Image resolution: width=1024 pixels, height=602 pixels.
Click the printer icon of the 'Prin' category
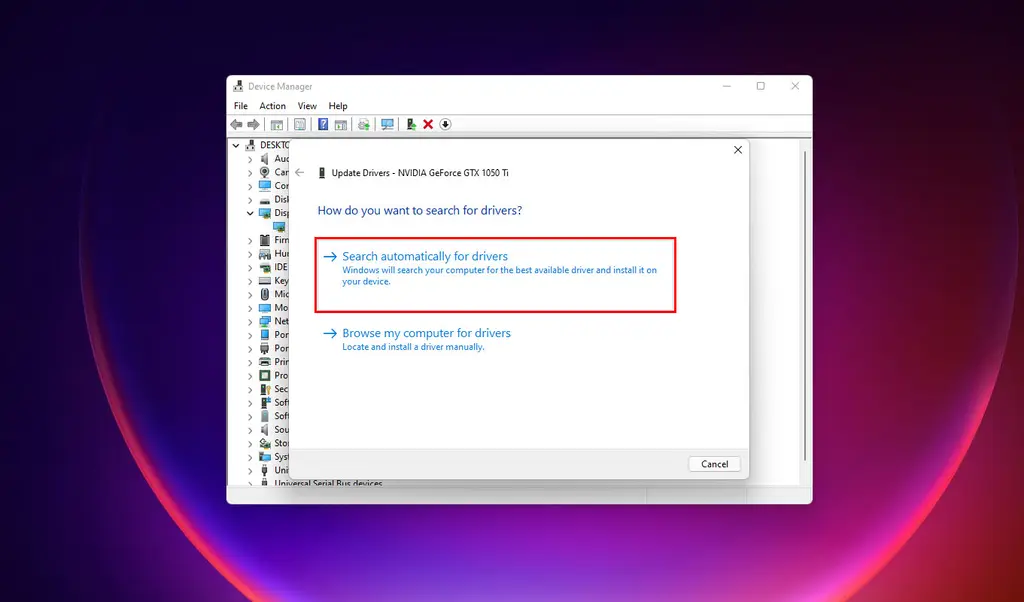coord(264,362)
